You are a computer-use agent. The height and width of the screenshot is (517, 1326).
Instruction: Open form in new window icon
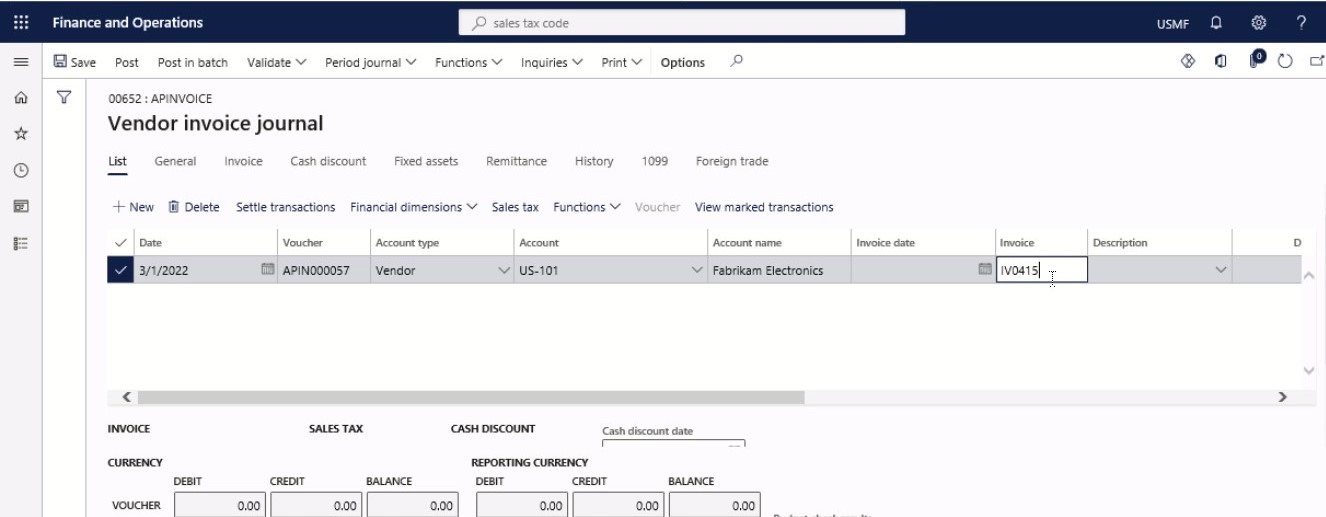coord(1316,61)
